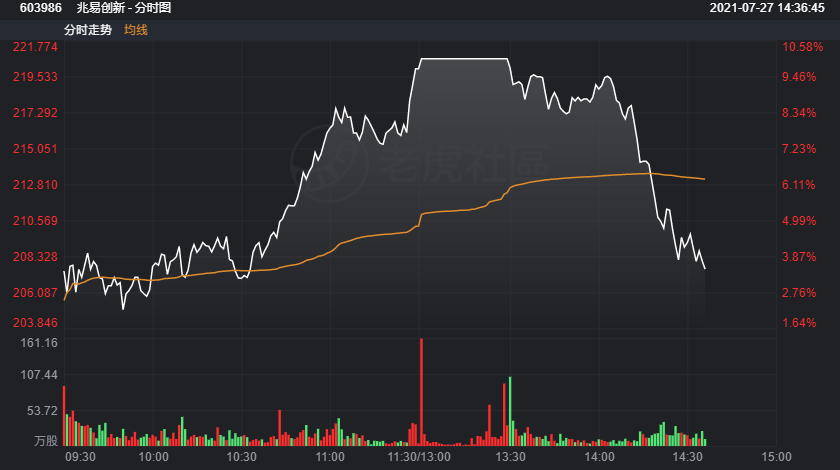This screenshot has width=840, height=470.
Task: Click time axis label 15:00
Action: 776,457
